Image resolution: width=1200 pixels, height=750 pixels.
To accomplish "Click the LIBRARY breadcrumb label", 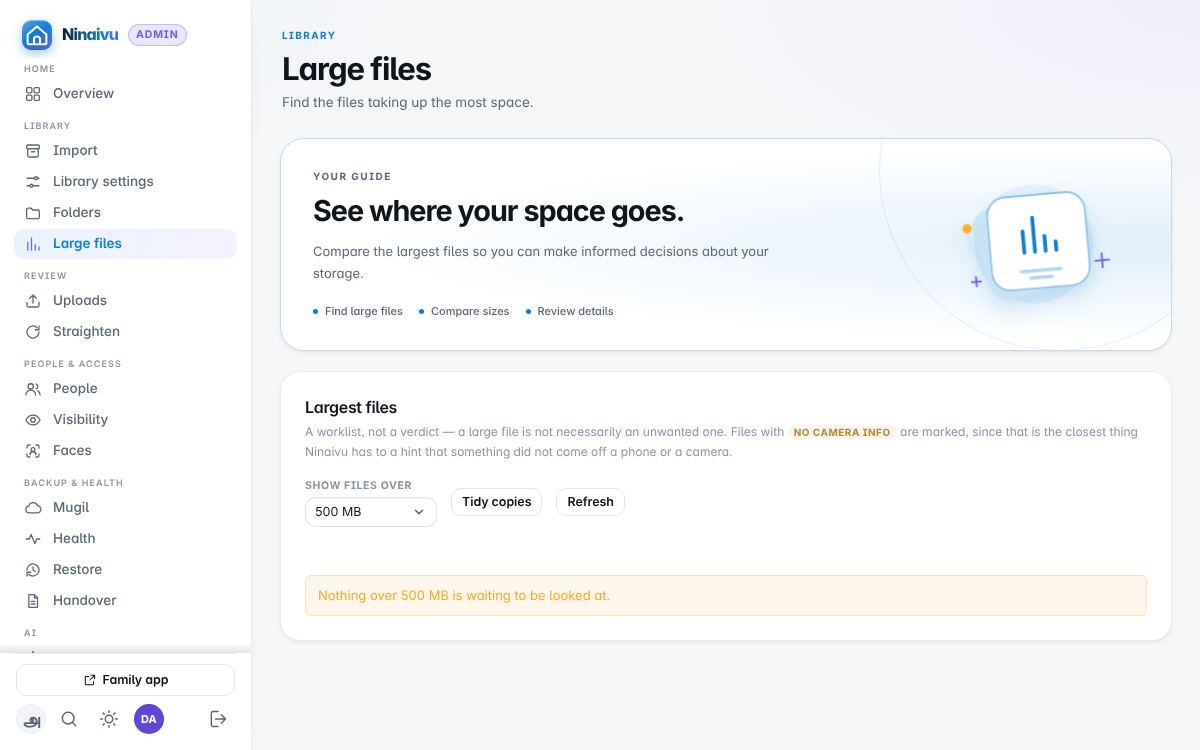I will 309,36.
